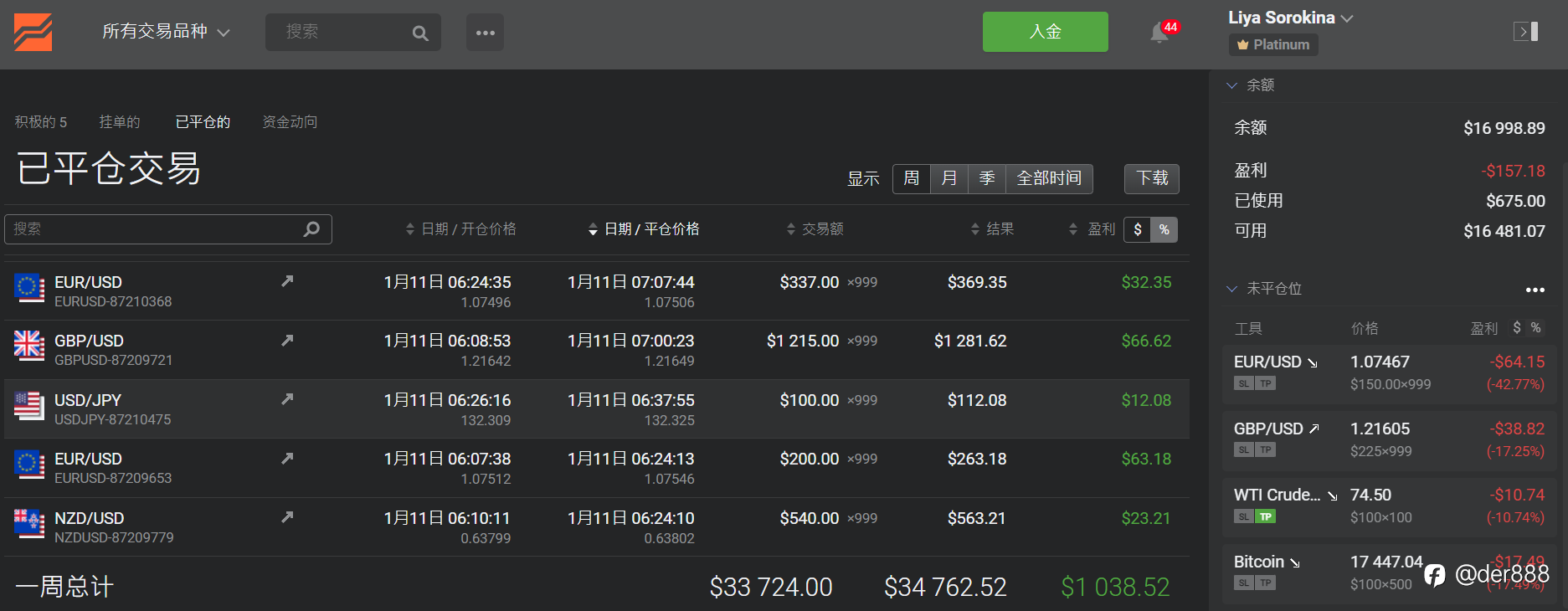Switch profit display to dollars
The width and height of the screenshot is (1568, 611).
1138,229
